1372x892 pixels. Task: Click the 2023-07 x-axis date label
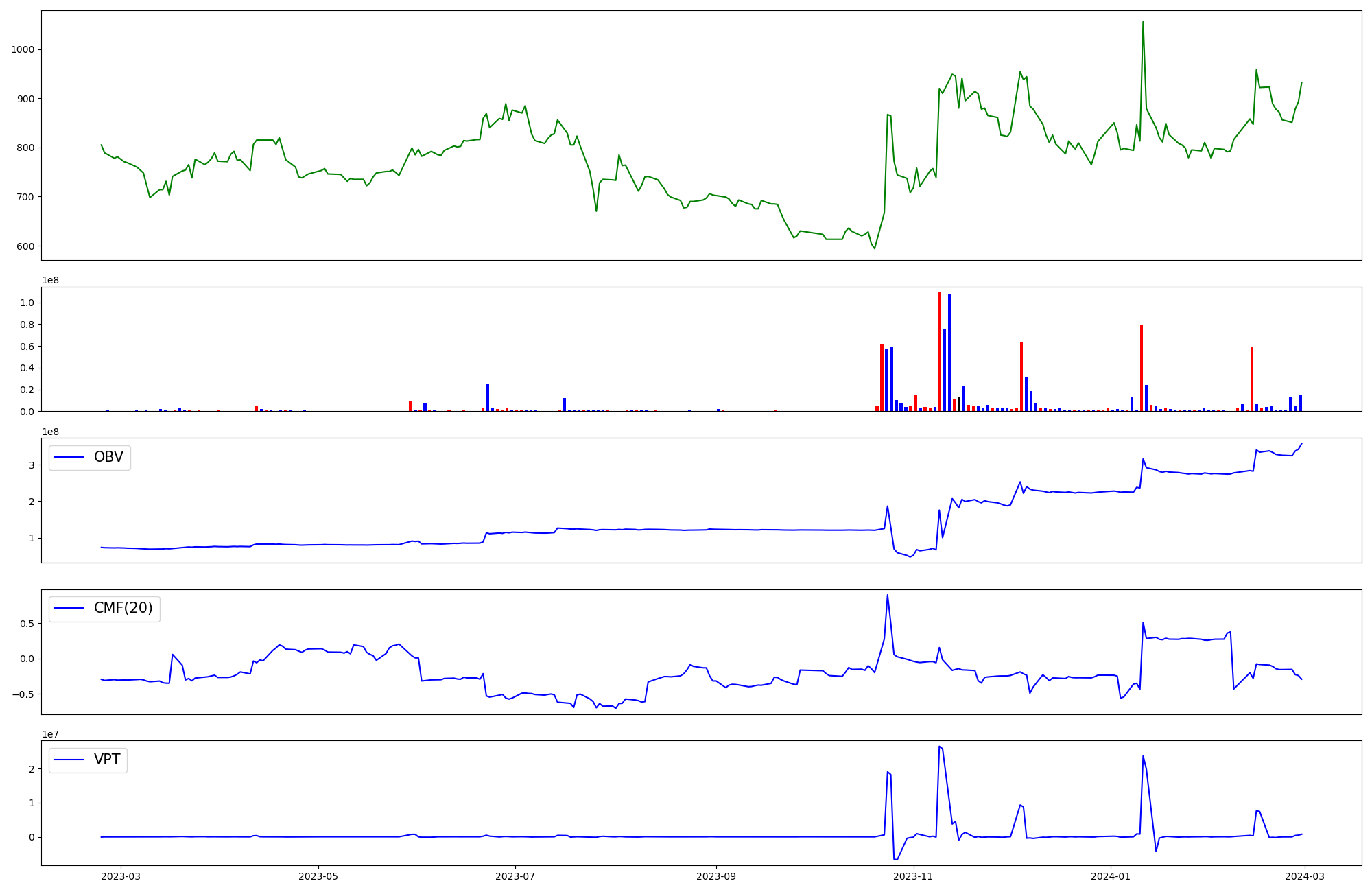(x=515, y=876)
